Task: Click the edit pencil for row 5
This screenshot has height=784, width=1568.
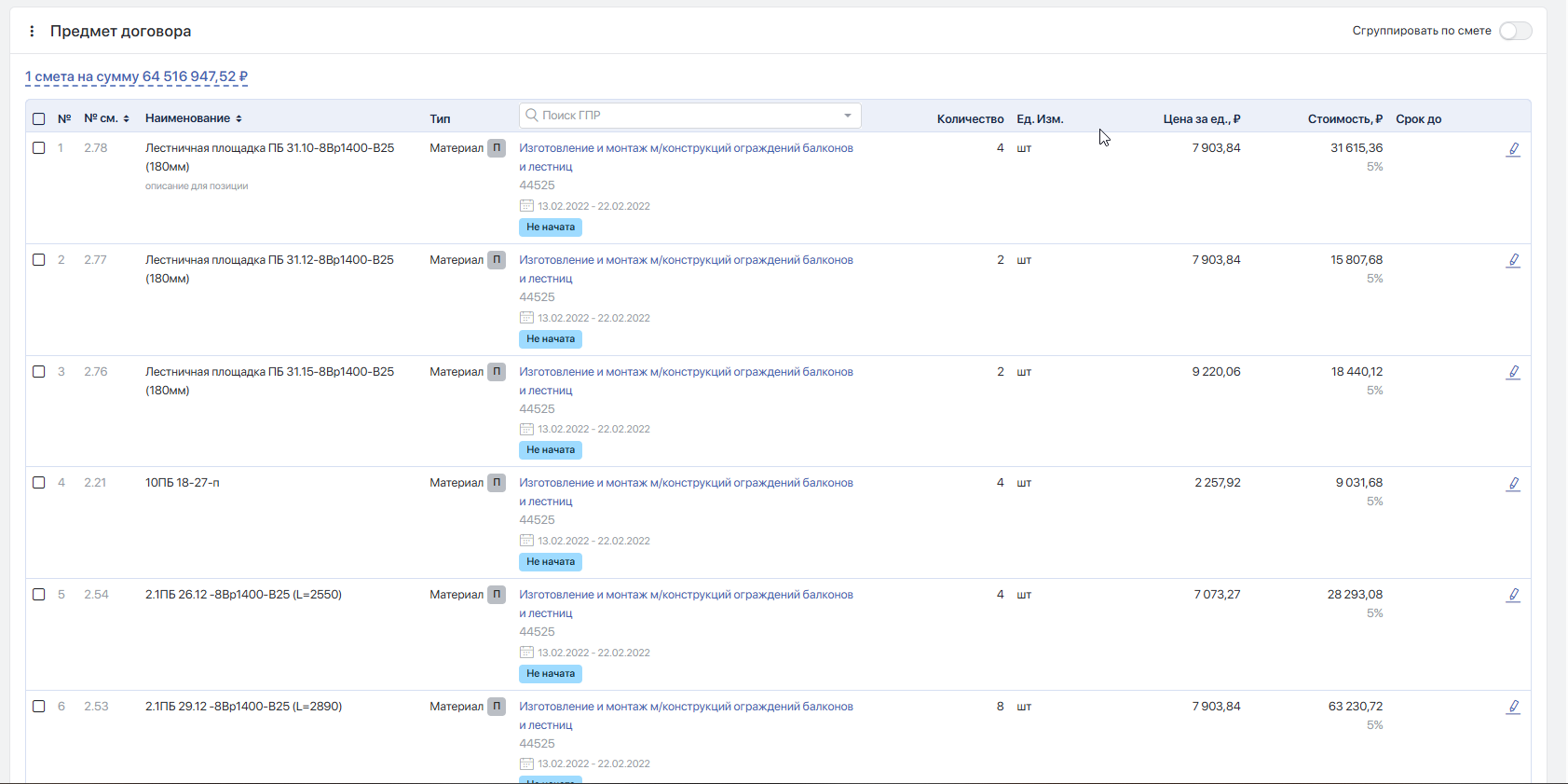Action: pyautogui.click(x=1513, y=596)
